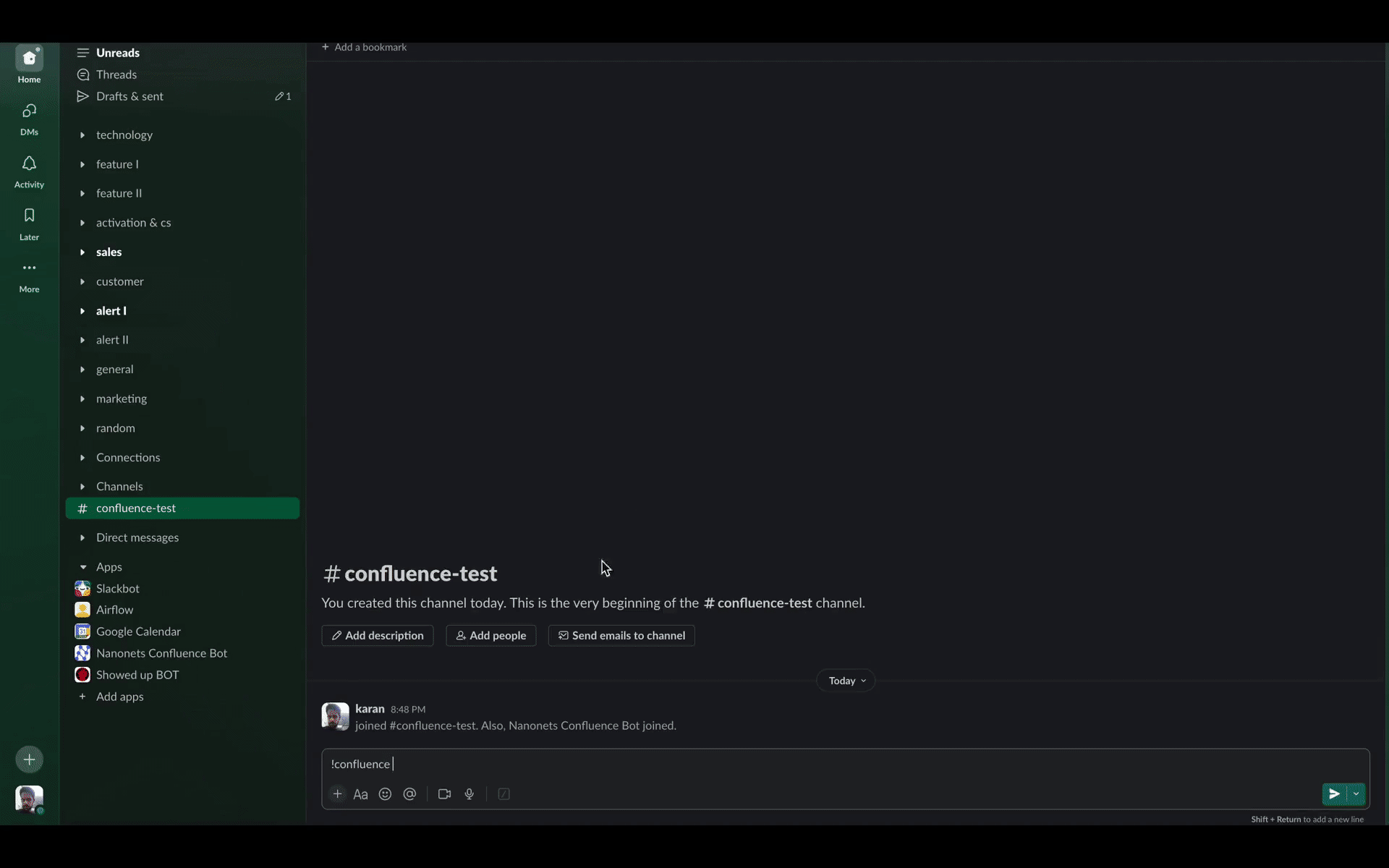Open the Today date divider dropdown
This screenshot has height=868, width=1389.
point(845,680)
